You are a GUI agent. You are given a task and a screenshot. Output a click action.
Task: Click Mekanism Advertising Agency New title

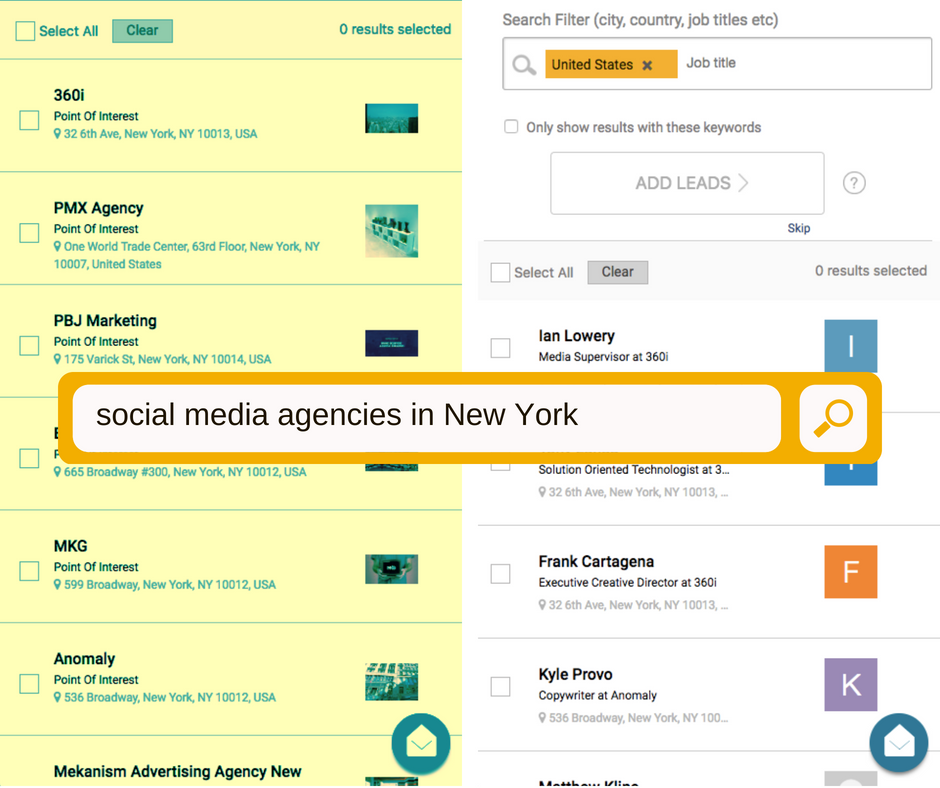pyautogui.click(x=177, y=772)
